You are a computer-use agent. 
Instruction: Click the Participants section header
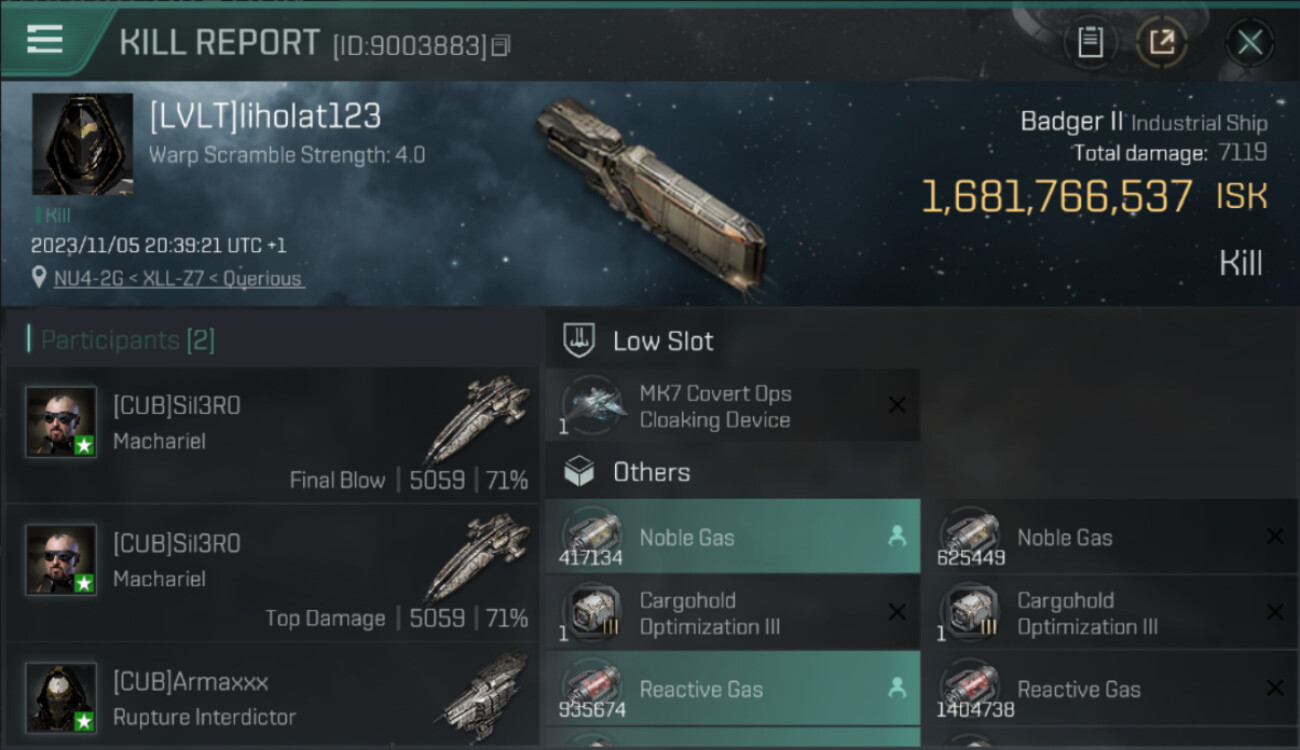(121, 340)
